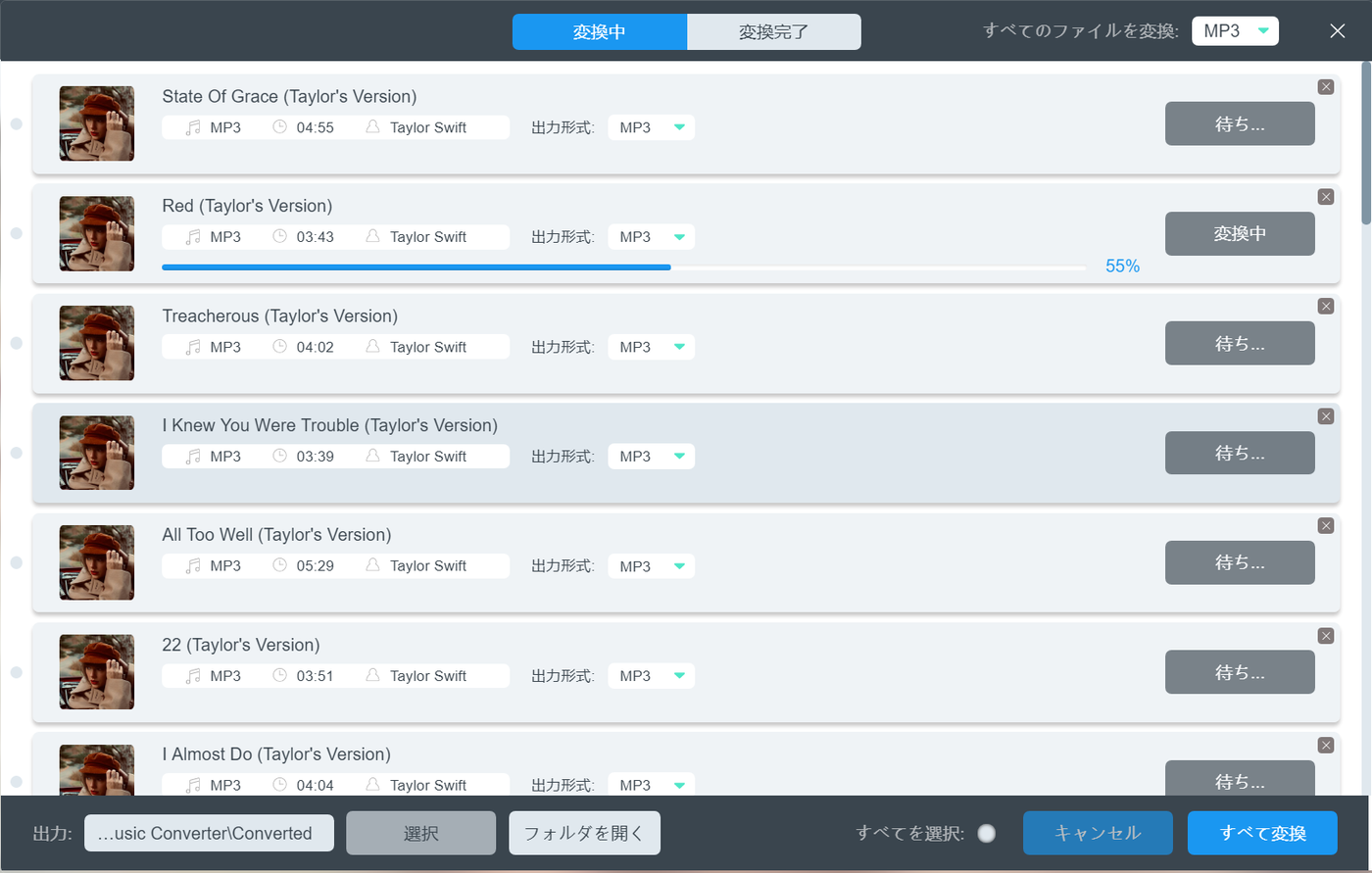Click すべて変換 button
This screenshot has height=873, width=1372.
(x=1262, y=833)
